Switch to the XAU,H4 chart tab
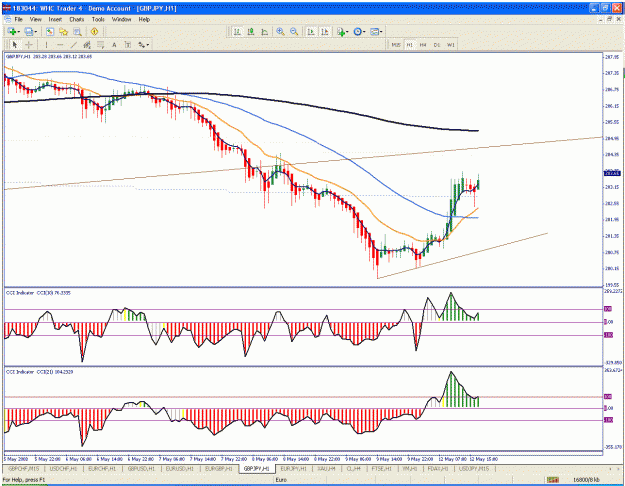This screenshot has width=625, height=486. [x=326, y=468]
